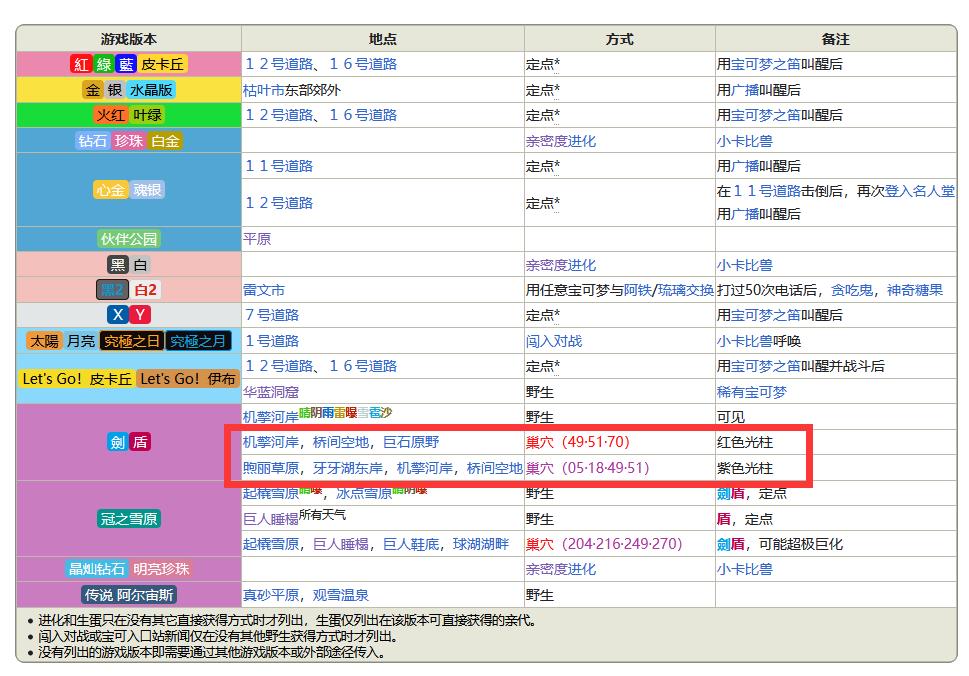Click the 魂银 version badge
The height and width of the screenshot is (676, 969).
pyautogui.click(x=147, y=190)
